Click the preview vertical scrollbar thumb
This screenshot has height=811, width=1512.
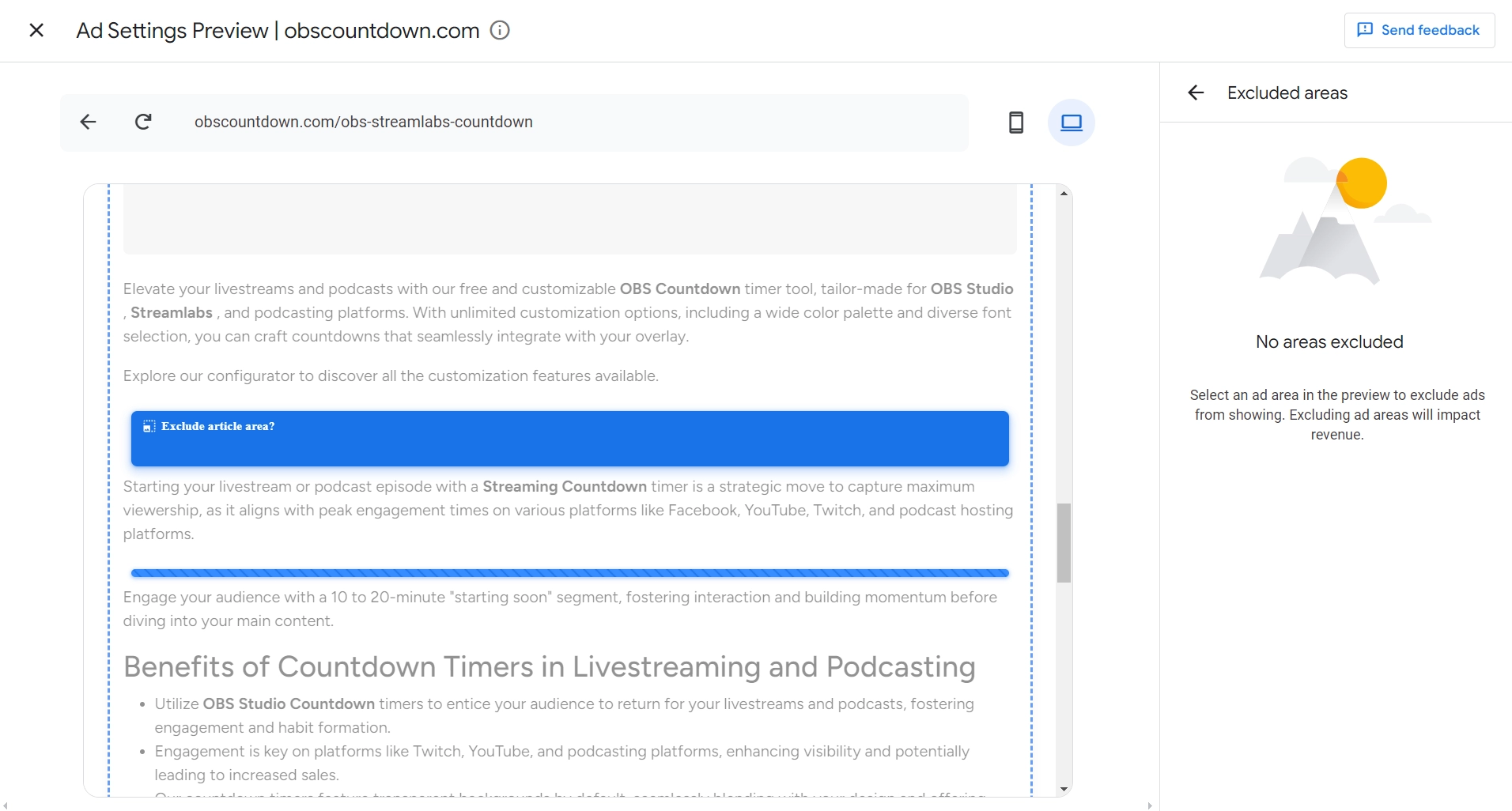pos(1064,543)
